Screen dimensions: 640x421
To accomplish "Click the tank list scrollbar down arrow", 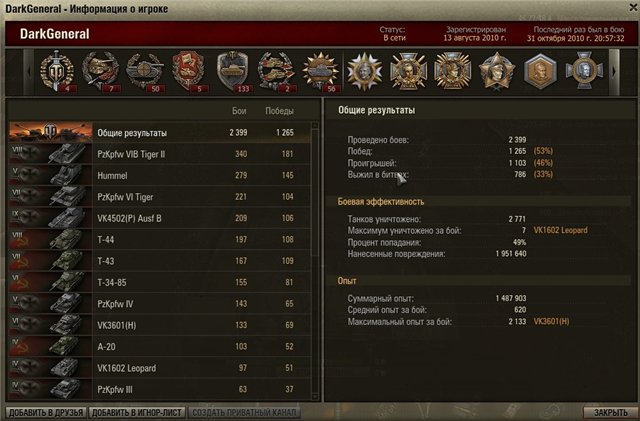I will [315, 396].
